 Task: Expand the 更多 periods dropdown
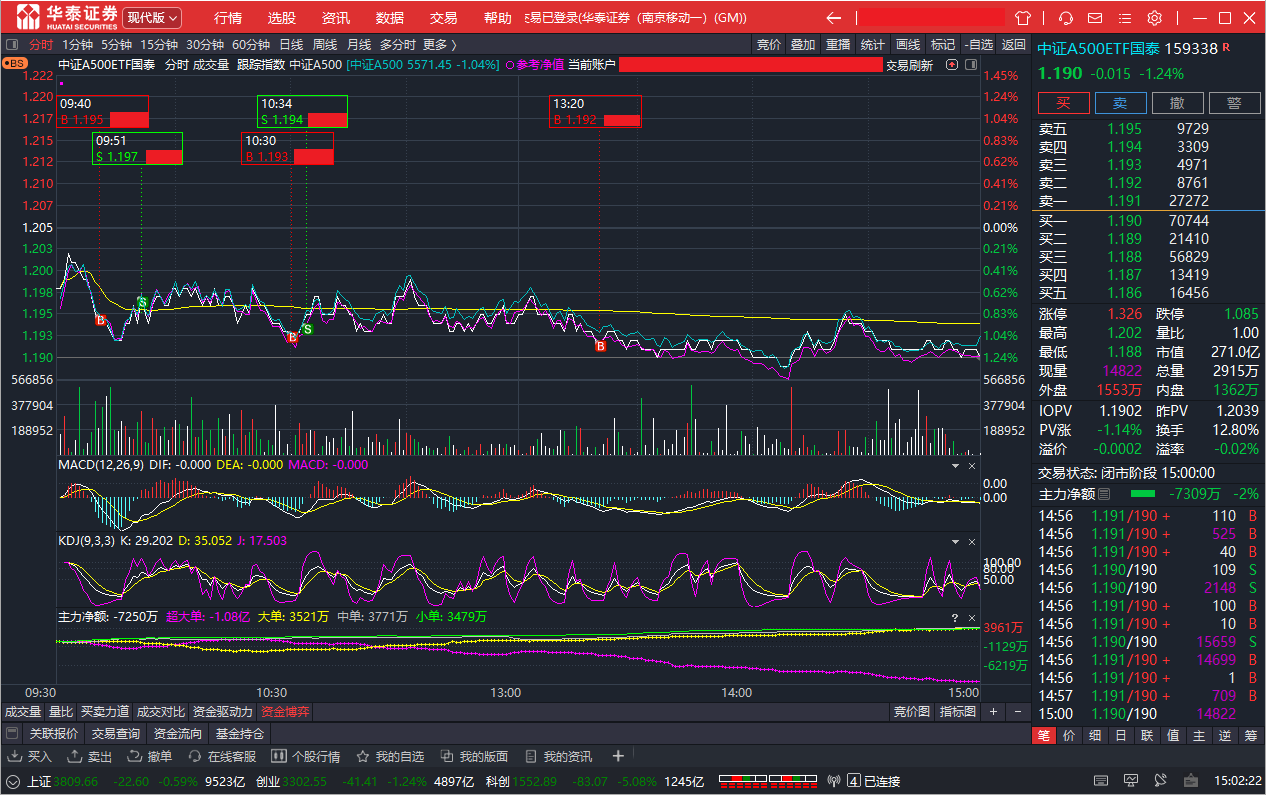(439, 44)
